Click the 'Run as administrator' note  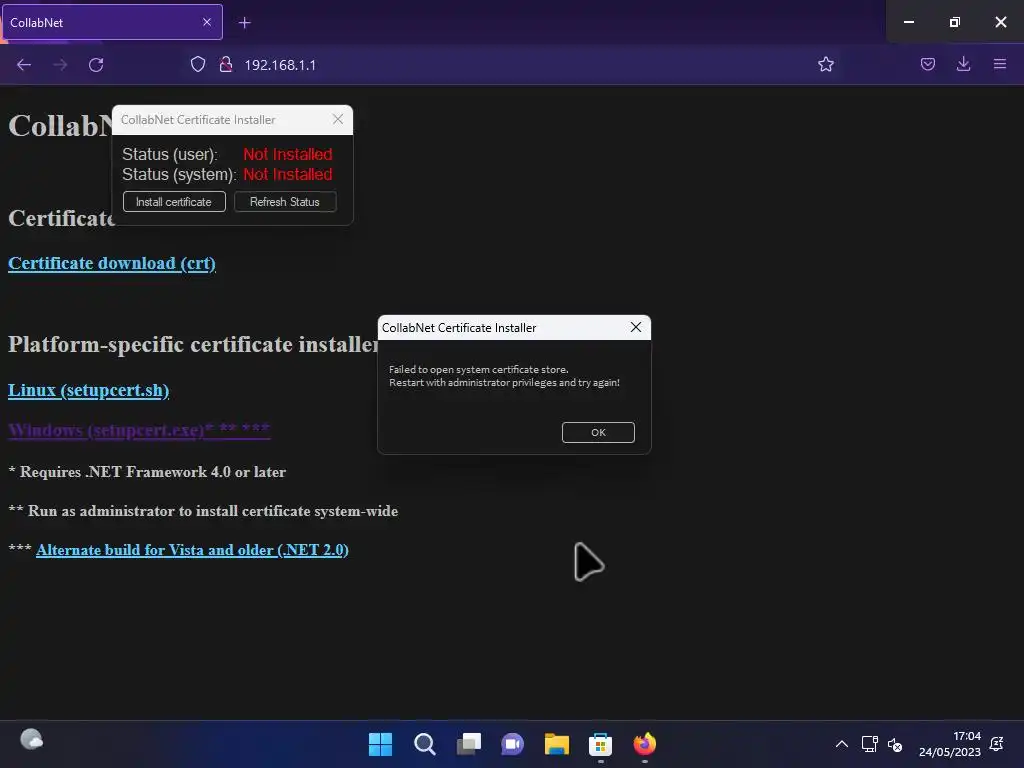[203, 511]
